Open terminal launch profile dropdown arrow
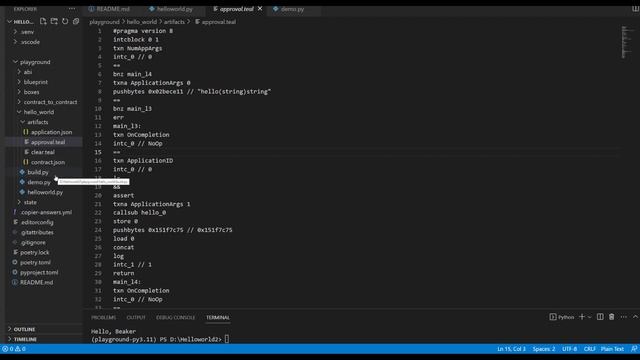The image size is (640, 360). point(589,317)
